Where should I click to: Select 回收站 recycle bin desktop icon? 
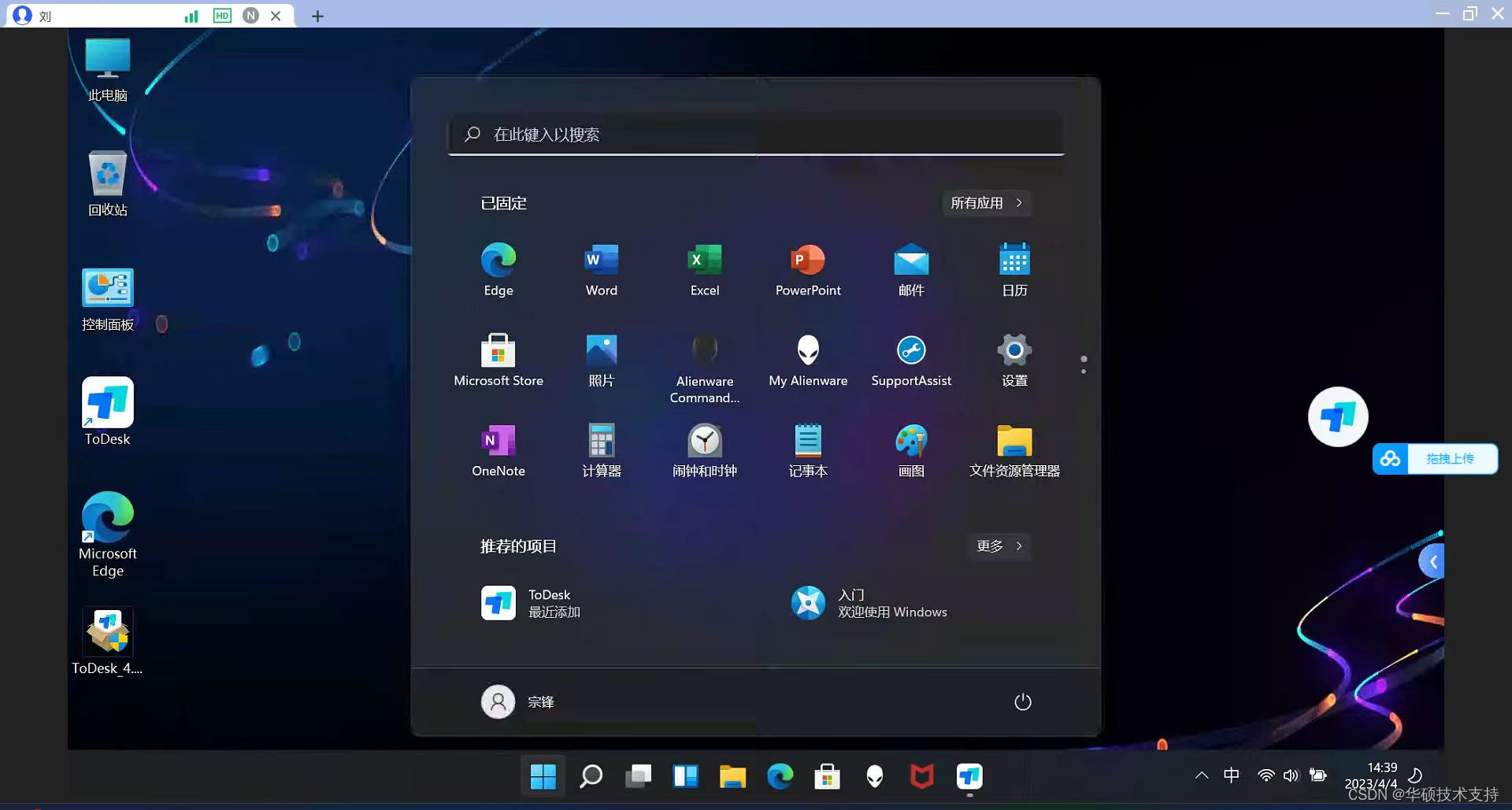(x=108, y=184)
